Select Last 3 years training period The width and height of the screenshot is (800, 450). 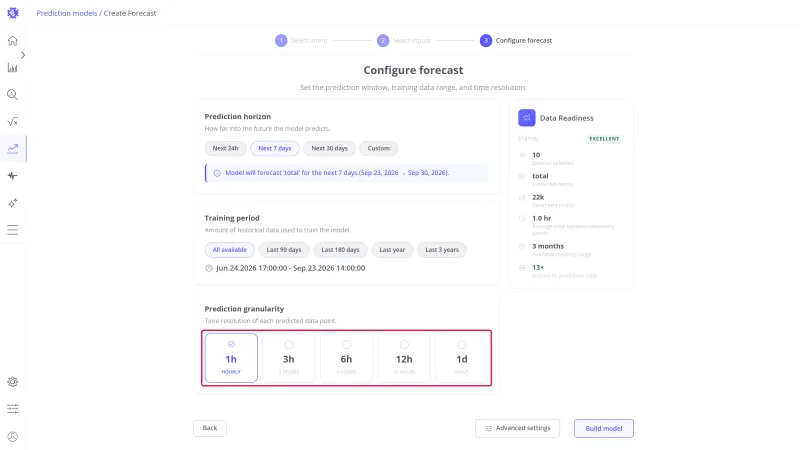coord(442,250)
